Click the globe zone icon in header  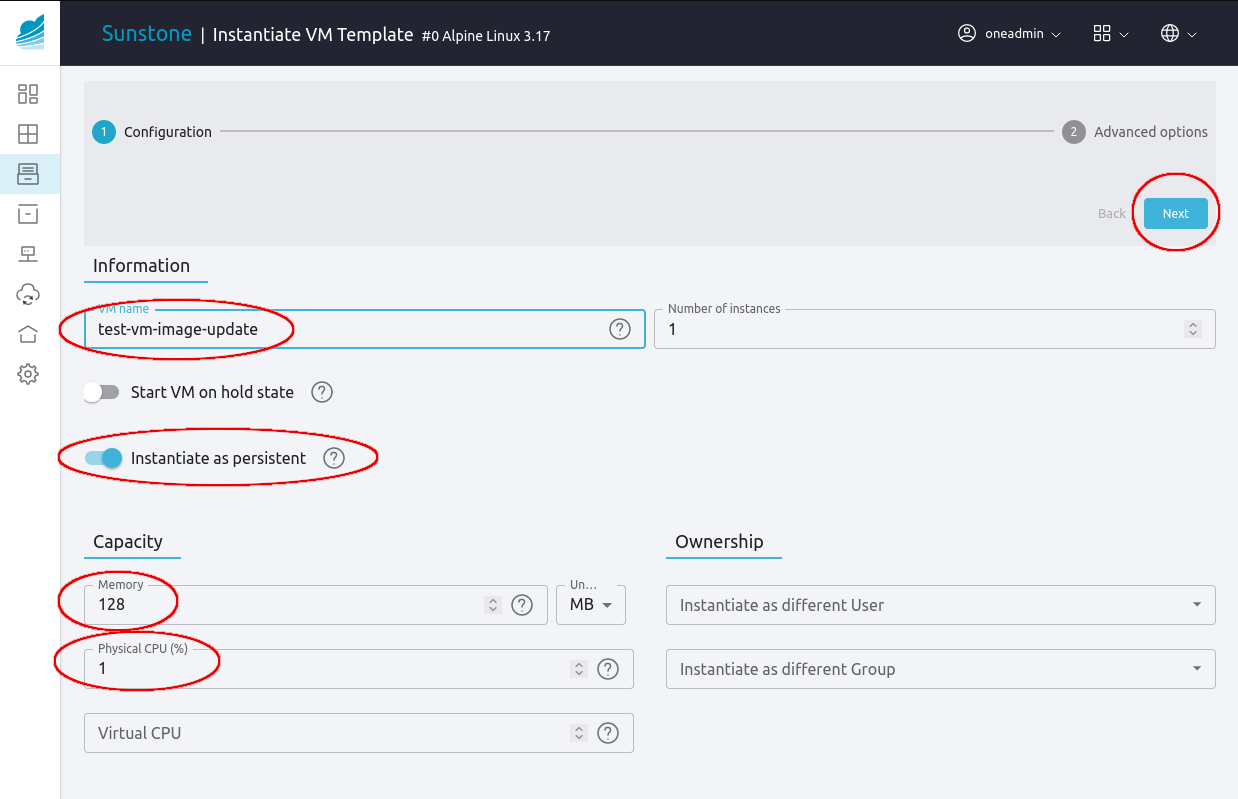click(1170, 33)
